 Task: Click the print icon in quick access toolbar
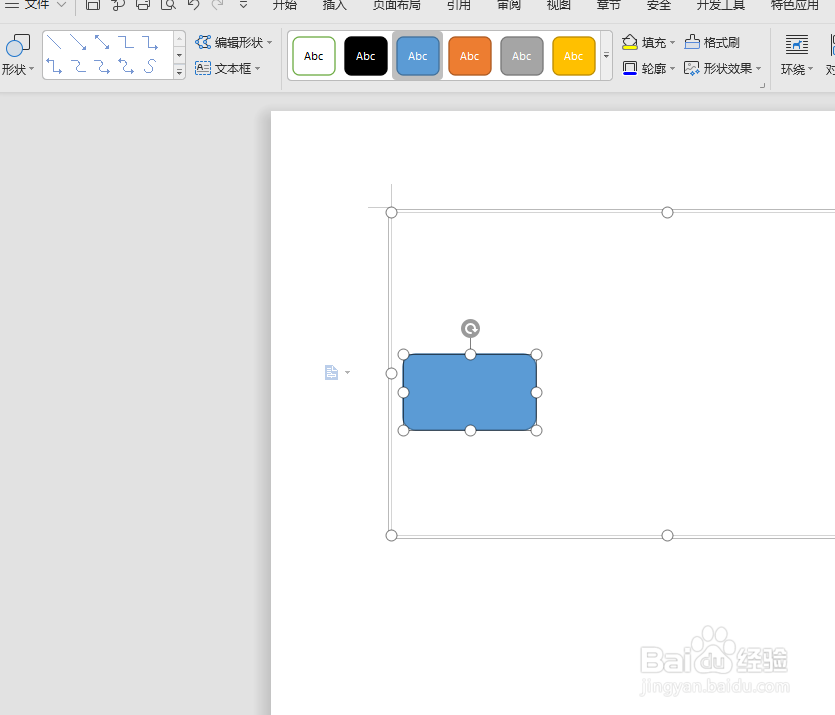pyautogui.click(x=143, y=5)
